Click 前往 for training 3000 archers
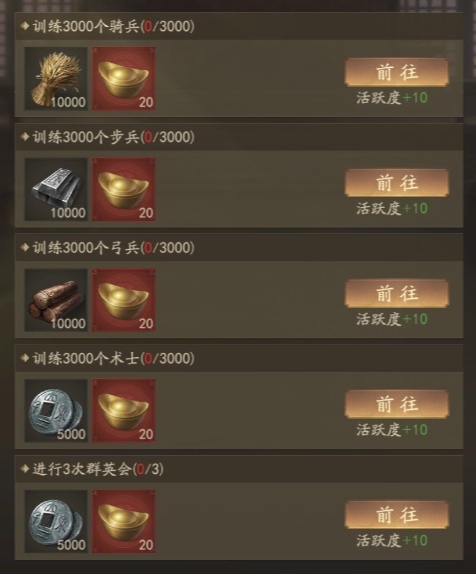 [397, 294]
